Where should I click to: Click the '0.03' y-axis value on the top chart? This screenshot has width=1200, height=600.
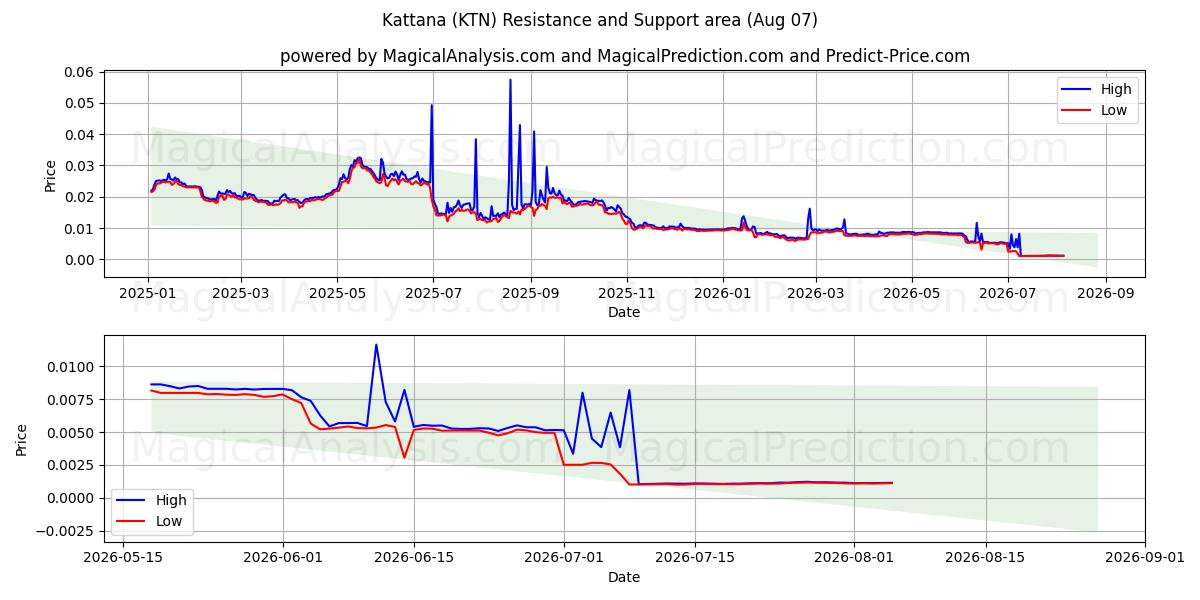click(80, 166)
